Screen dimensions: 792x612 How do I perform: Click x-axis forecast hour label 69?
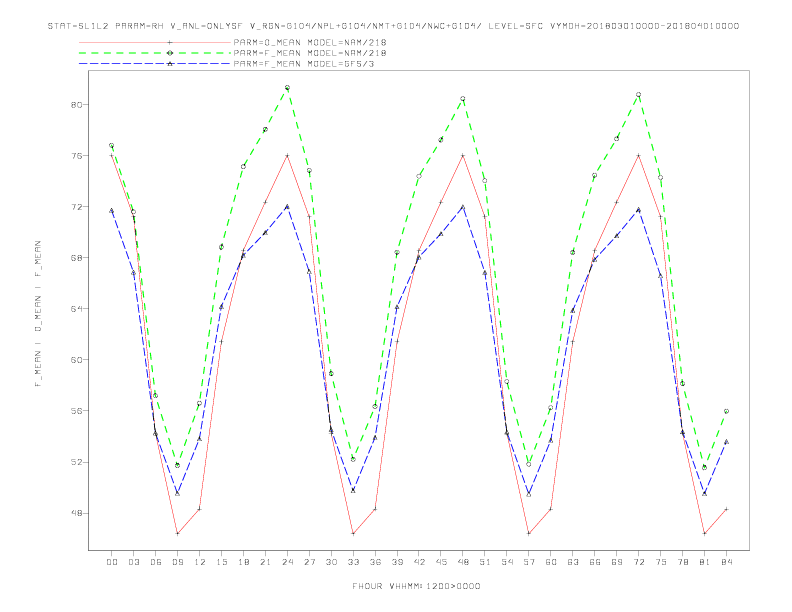(x=617, y=562)
